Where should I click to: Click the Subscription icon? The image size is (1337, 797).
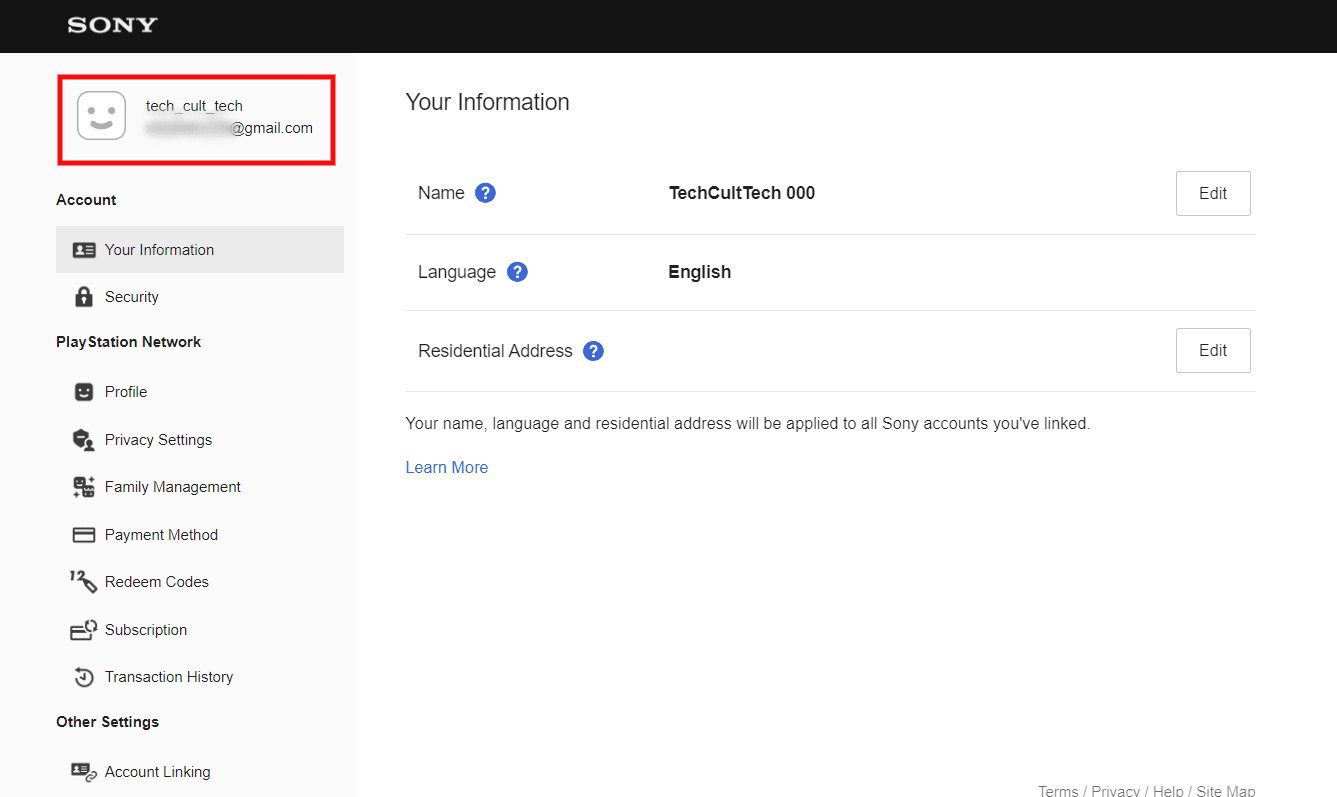(x=83, y=630)
